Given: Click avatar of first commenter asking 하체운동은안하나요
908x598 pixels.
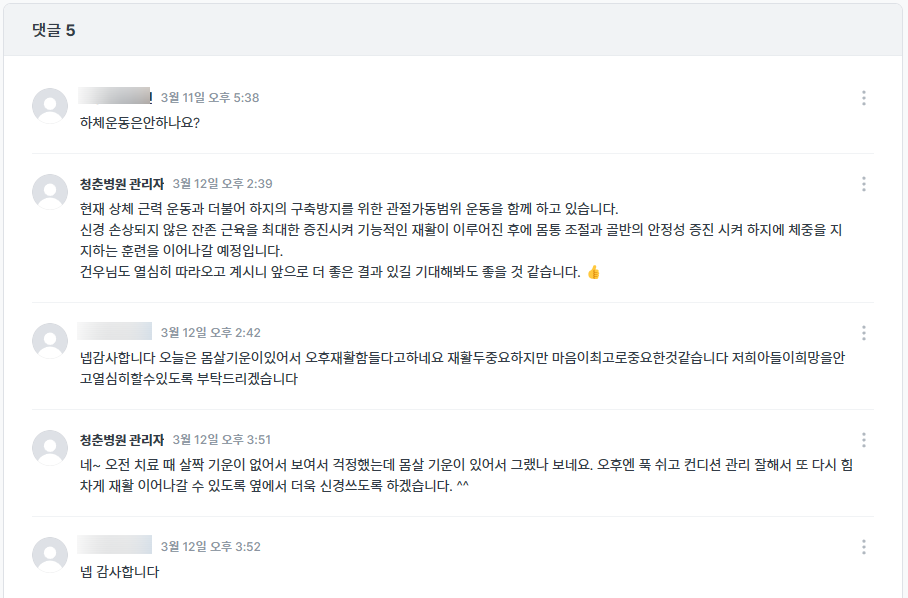Looking at the screenshot, I should tap(50, 106).
